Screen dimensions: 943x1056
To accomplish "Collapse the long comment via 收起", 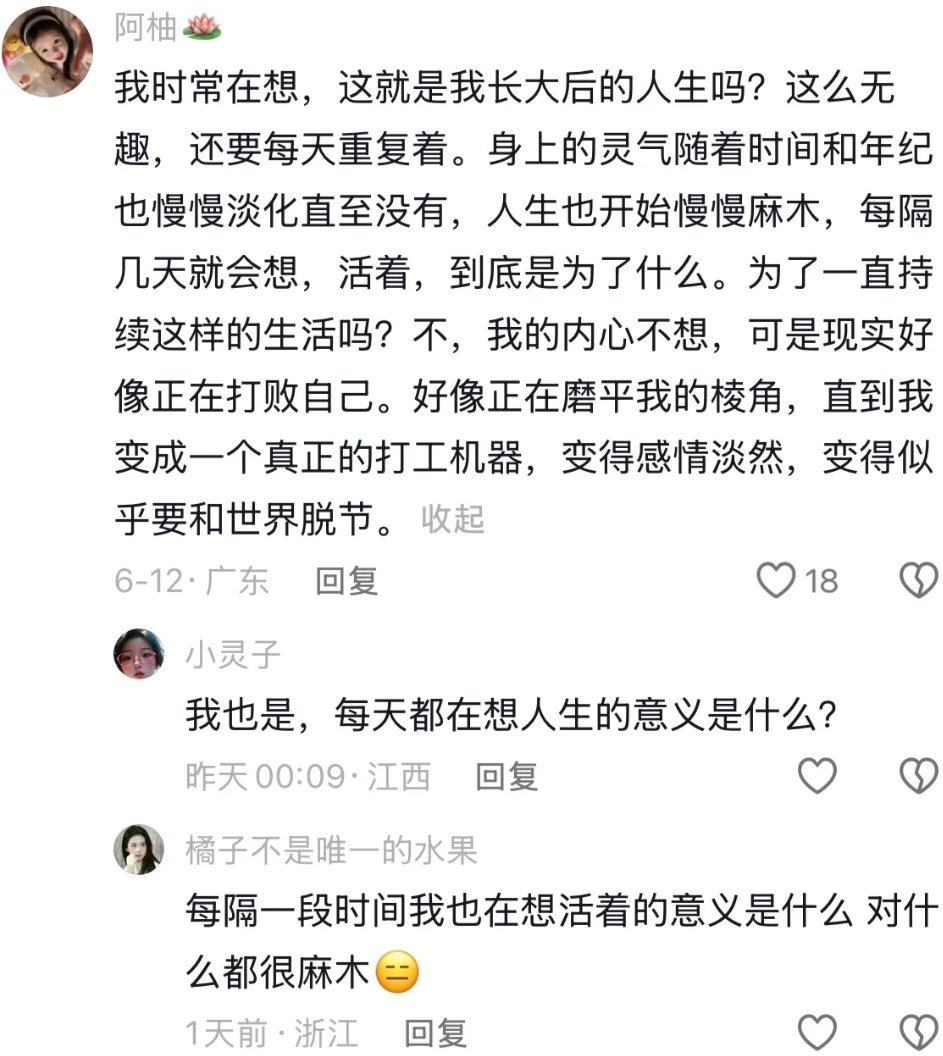I will pos(453,519).
